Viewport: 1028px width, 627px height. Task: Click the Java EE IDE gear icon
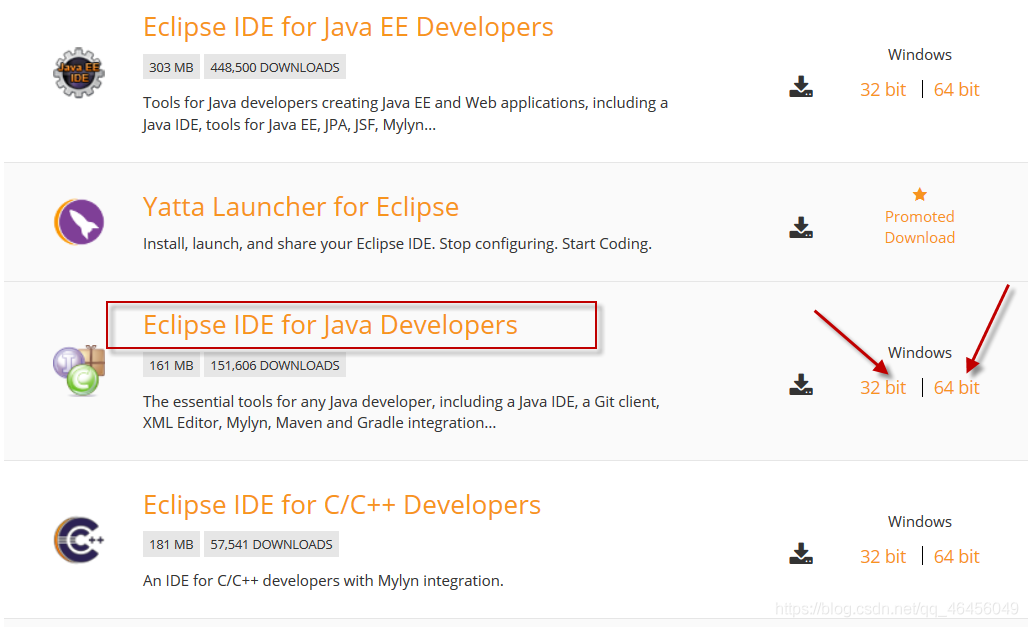[79, 73]
